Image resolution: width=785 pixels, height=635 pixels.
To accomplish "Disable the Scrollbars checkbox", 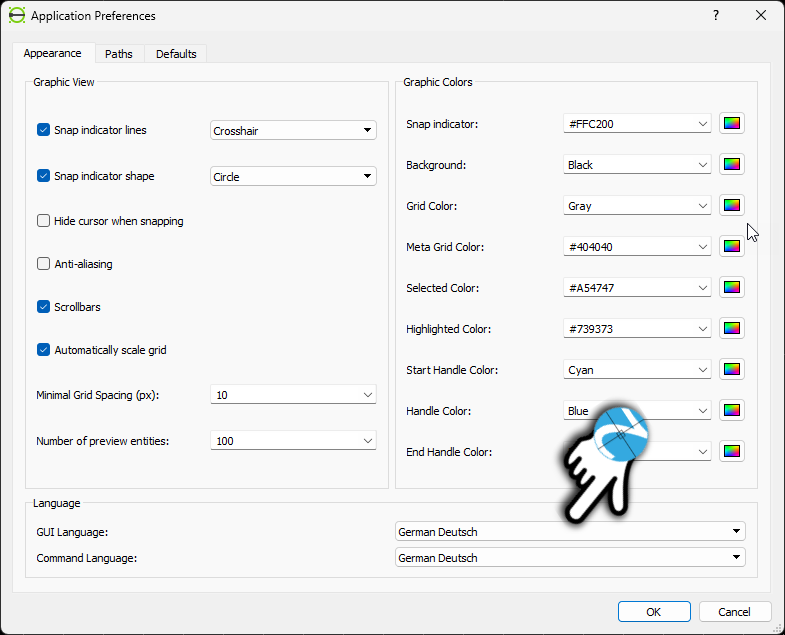I will coord(44,307).
